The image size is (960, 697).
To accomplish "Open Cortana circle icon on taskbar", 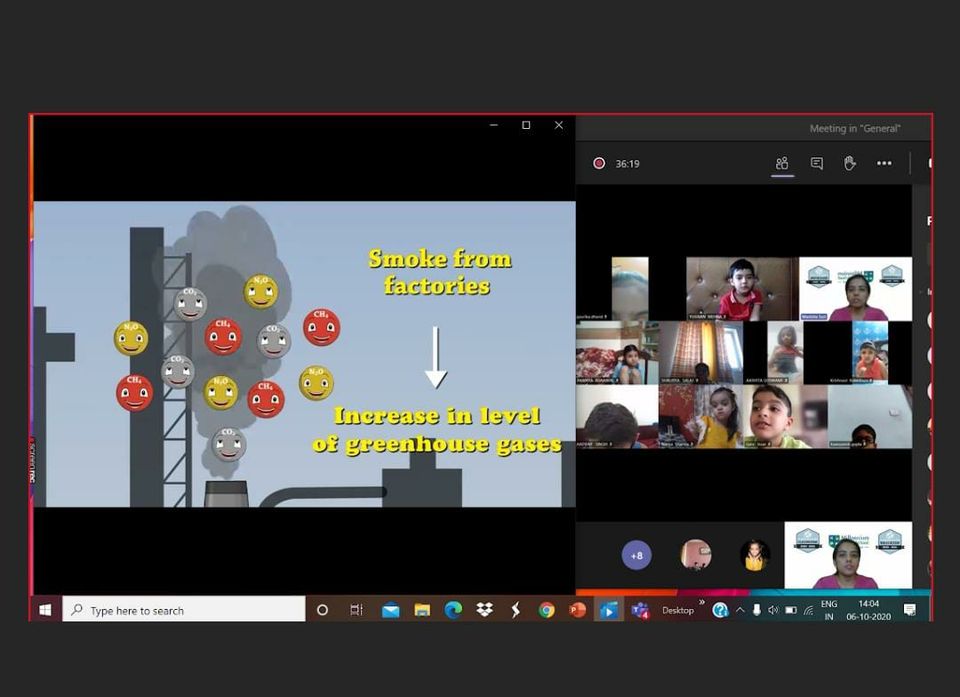I will click(x=322, y=610).
